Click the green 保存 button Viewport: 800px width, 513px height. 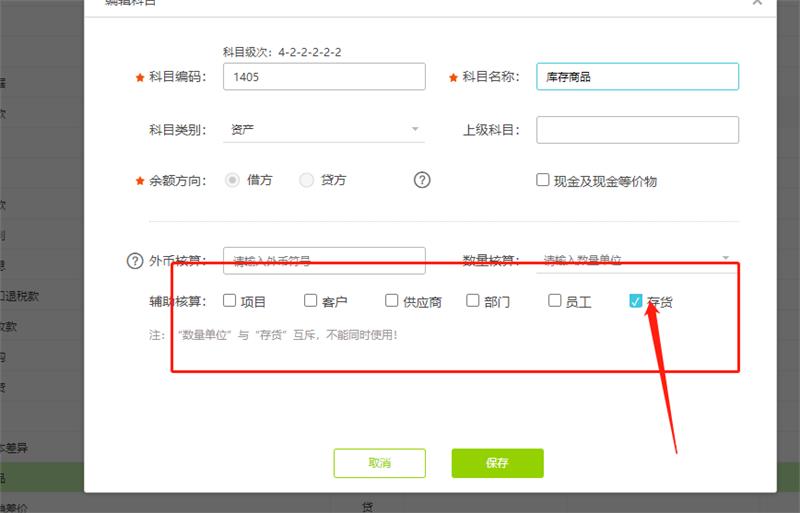point(497,463)
